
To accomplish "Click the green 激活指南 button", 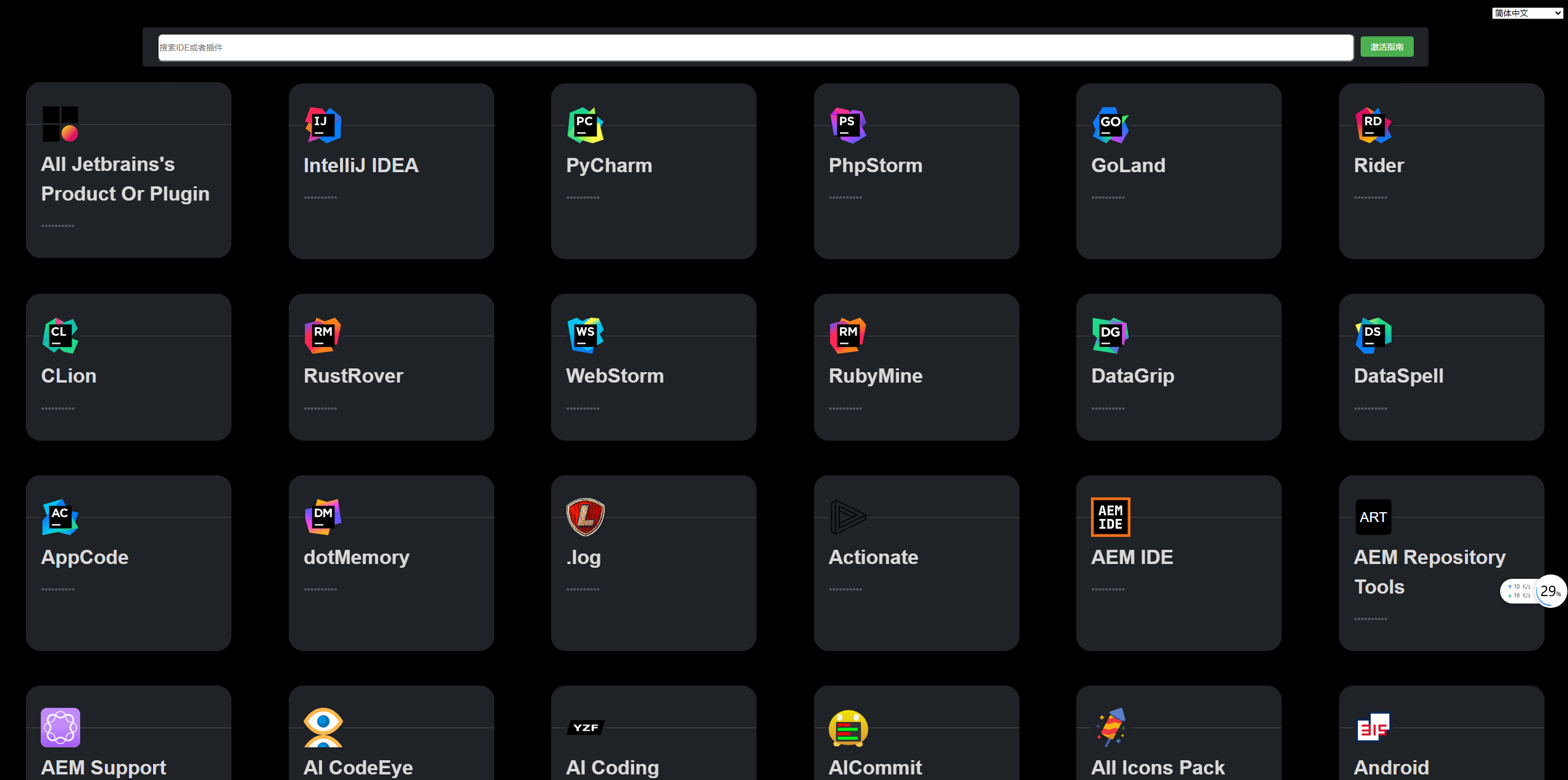I will [1387, 47].
